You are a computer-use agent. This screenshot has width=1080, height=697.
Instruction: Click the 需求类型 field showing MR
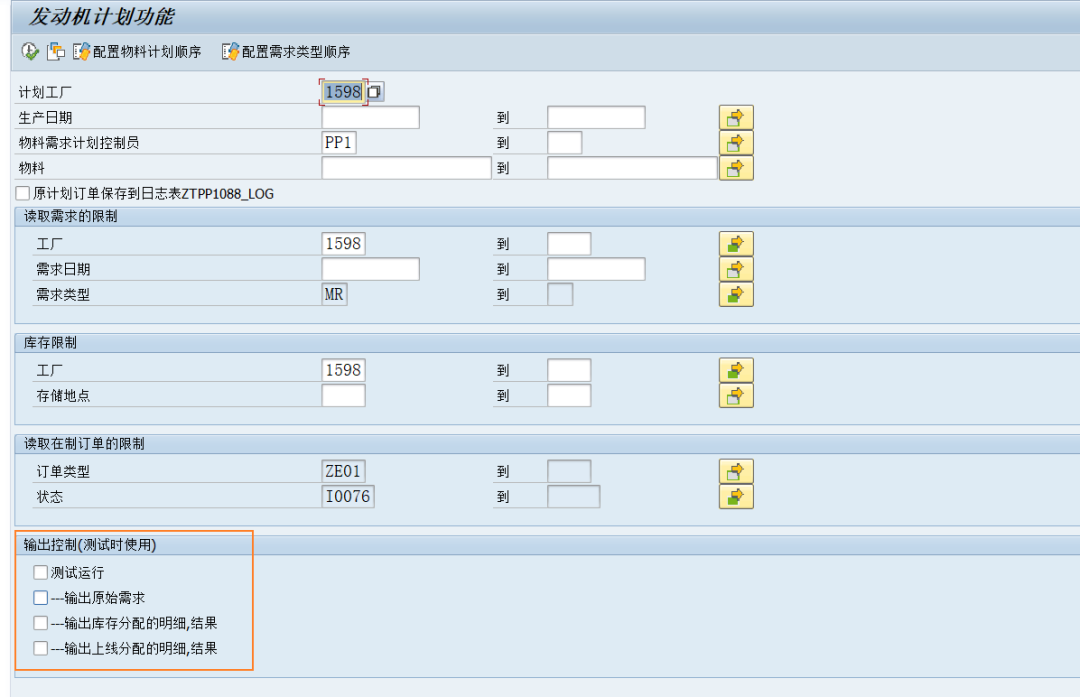[334, 295]
